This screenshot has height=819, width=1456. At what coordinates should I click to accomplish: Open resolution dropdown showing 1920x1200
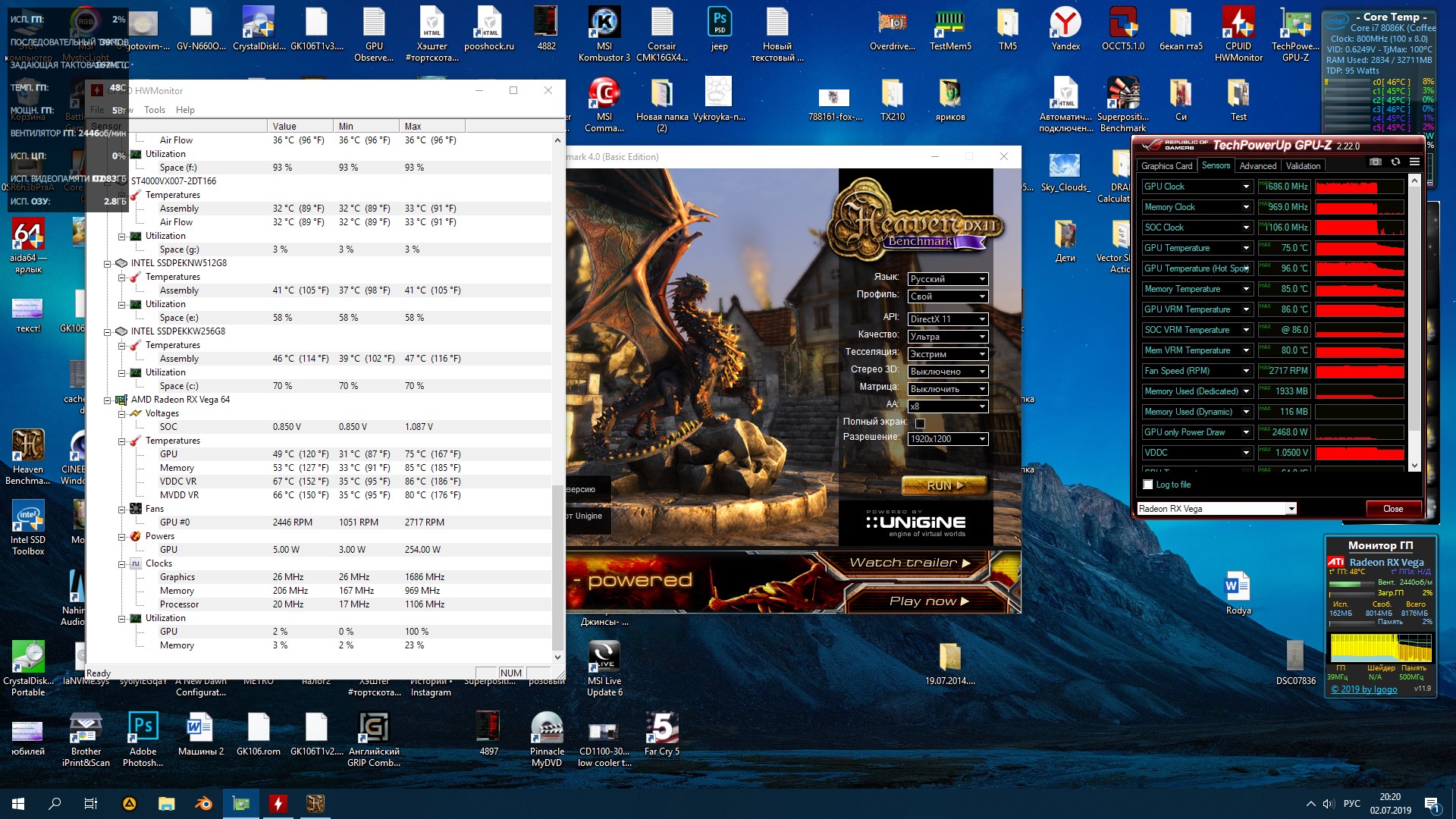pyautogui.click(x=947, y=439)
